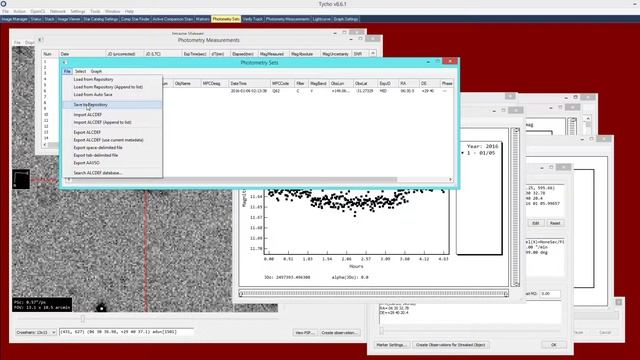
Task: Open the OpenCL menu
Action: coord(38,11)
